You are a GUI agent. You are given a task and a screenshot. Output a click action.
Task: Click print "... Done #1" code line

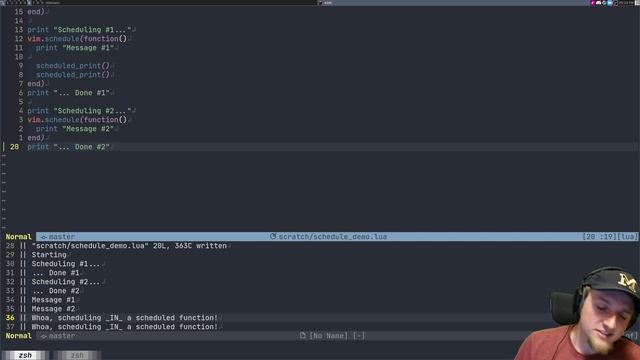tap(69, 93)
